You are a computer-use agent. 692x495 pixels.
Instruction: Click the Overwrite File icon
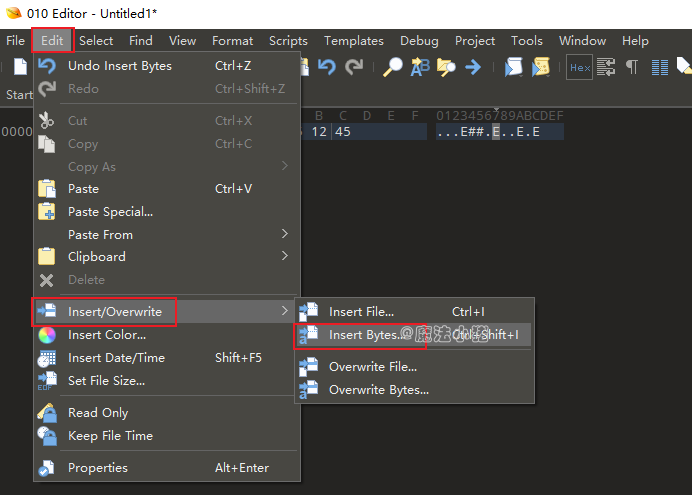(x=308, y=367)
